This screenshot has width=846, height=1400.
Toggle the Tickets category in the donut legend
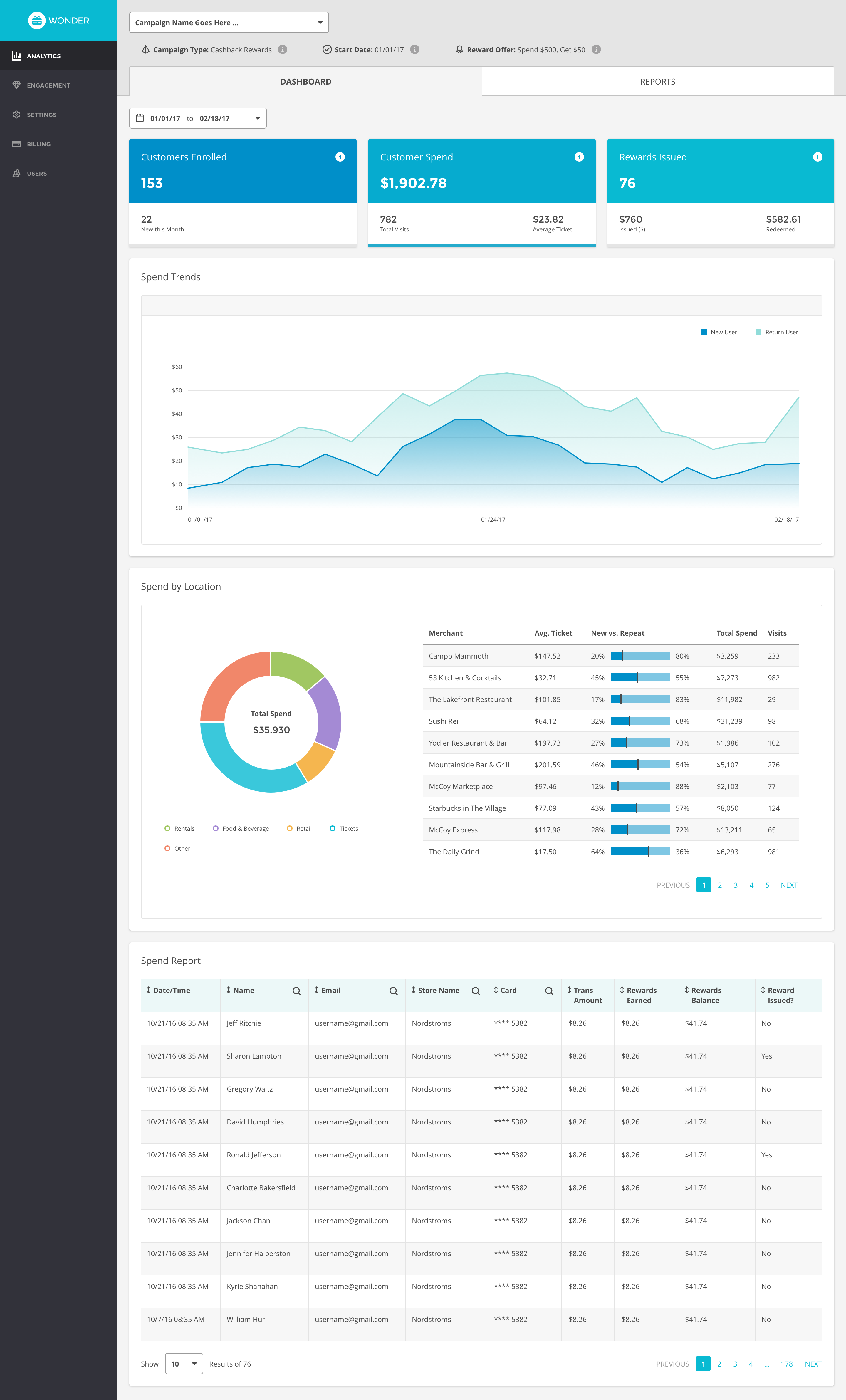(x=343, y=828)
